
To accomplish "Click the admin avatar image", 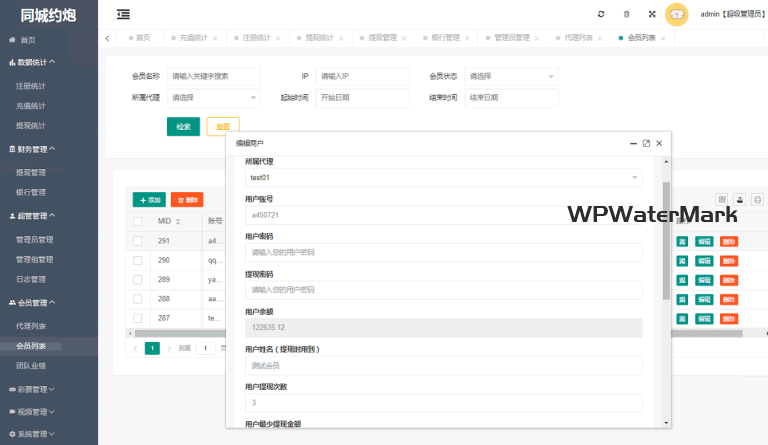I will [677, 14].
